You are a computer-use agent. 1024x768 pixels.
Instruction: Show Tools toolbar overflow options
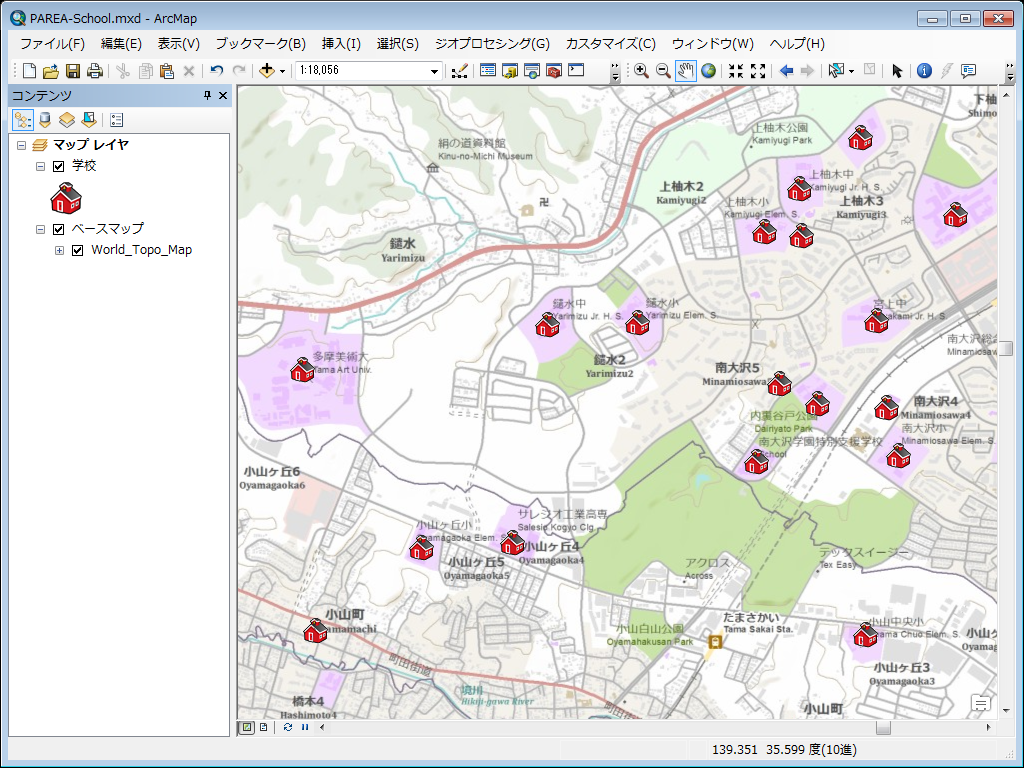(x=1010, y=72)
